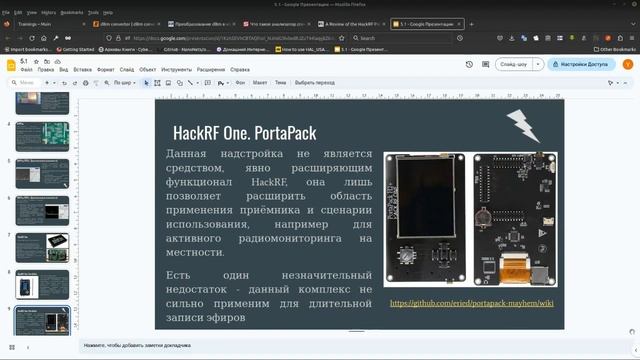
Task: Click the Insert image icon
Action: point(168,83)
